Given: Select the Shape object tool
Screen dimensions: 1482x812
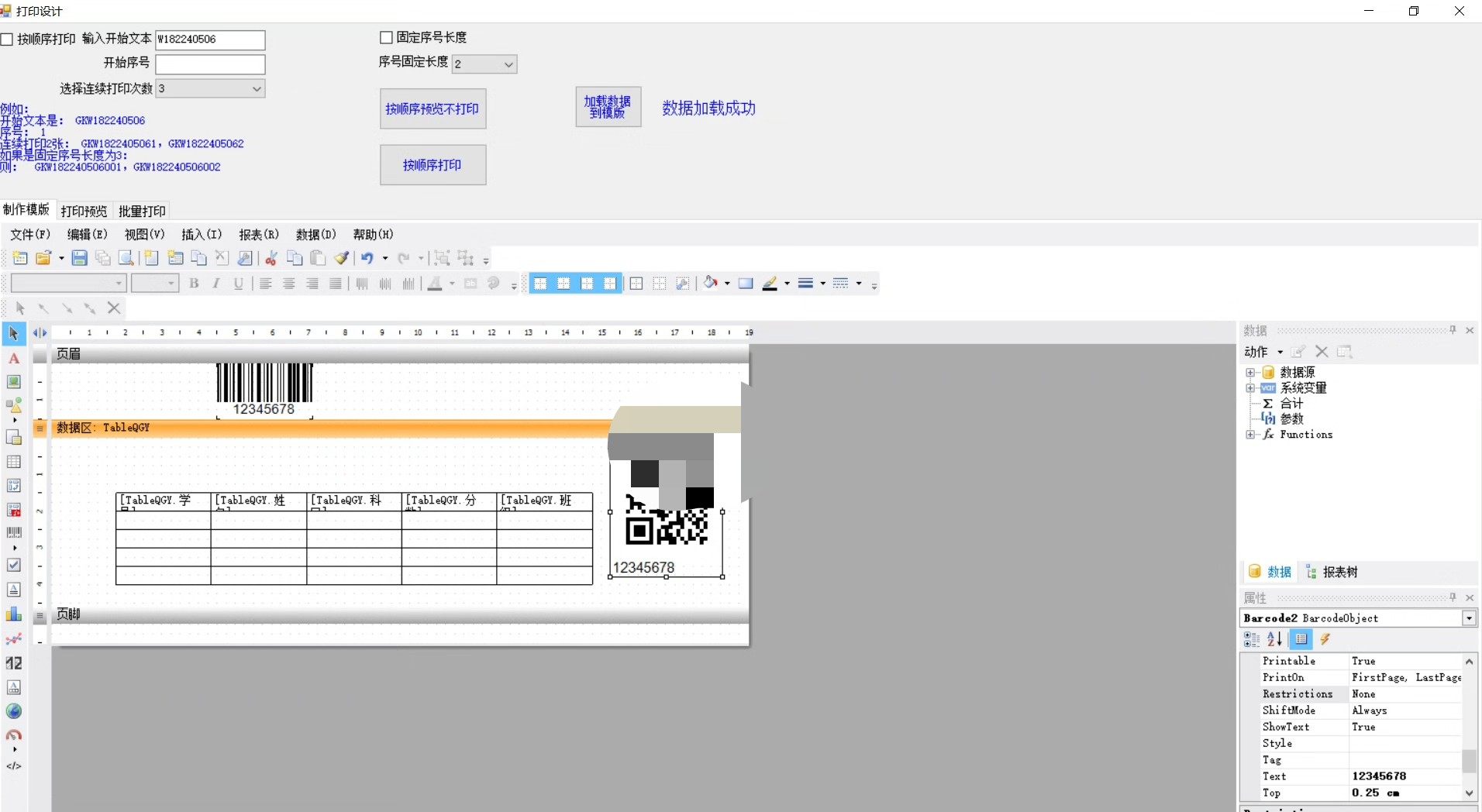Looking at the screenshot, I should click(14, 405).
